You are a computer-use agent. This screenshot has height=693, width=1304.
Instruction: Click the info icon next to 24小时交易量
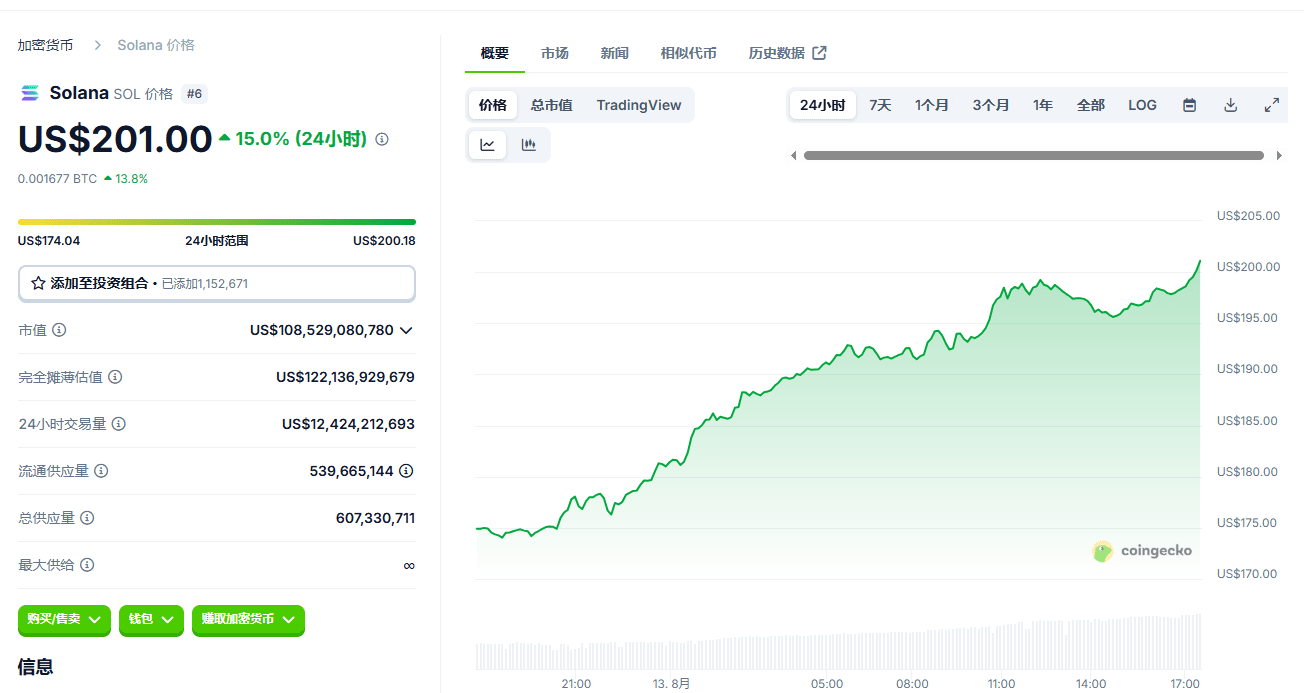[118, 424]
